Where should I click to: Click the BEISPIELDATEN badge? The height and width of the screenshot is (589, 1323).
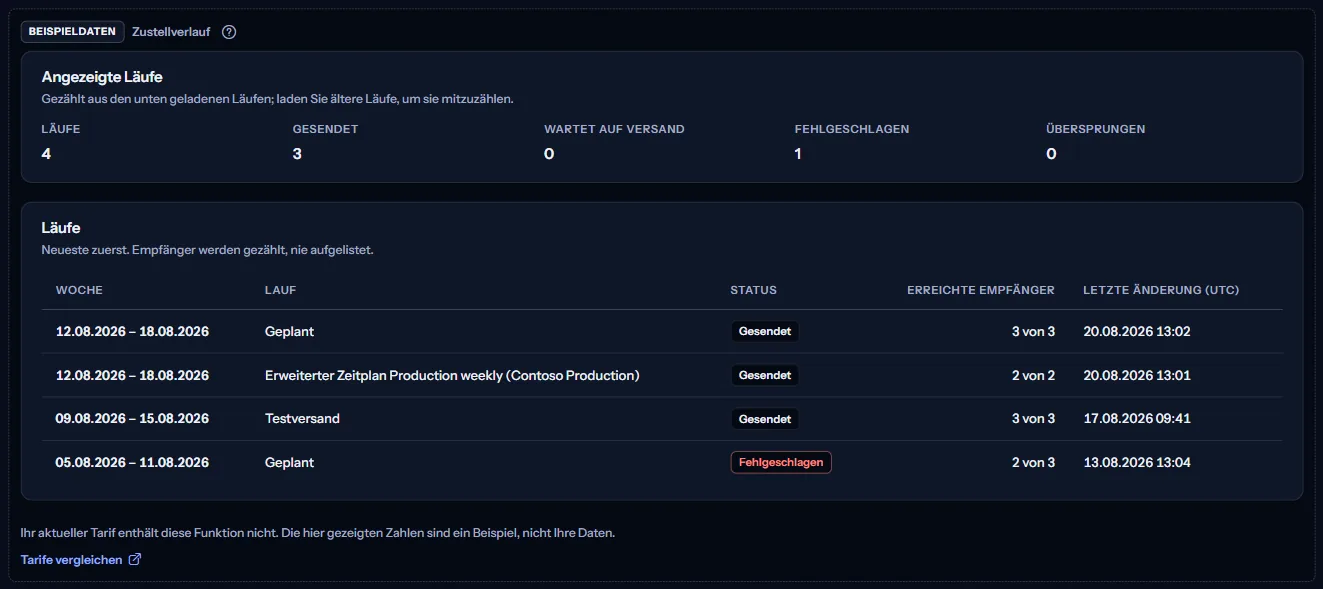[x=73, y=32]
